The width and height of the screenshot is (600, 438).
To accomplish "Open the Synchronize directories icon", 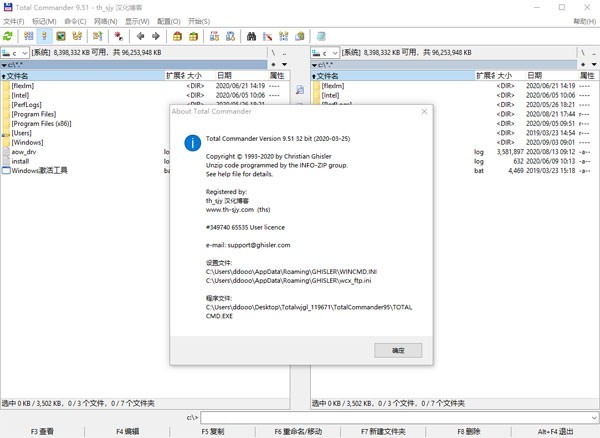I will (x=284, y=36).
